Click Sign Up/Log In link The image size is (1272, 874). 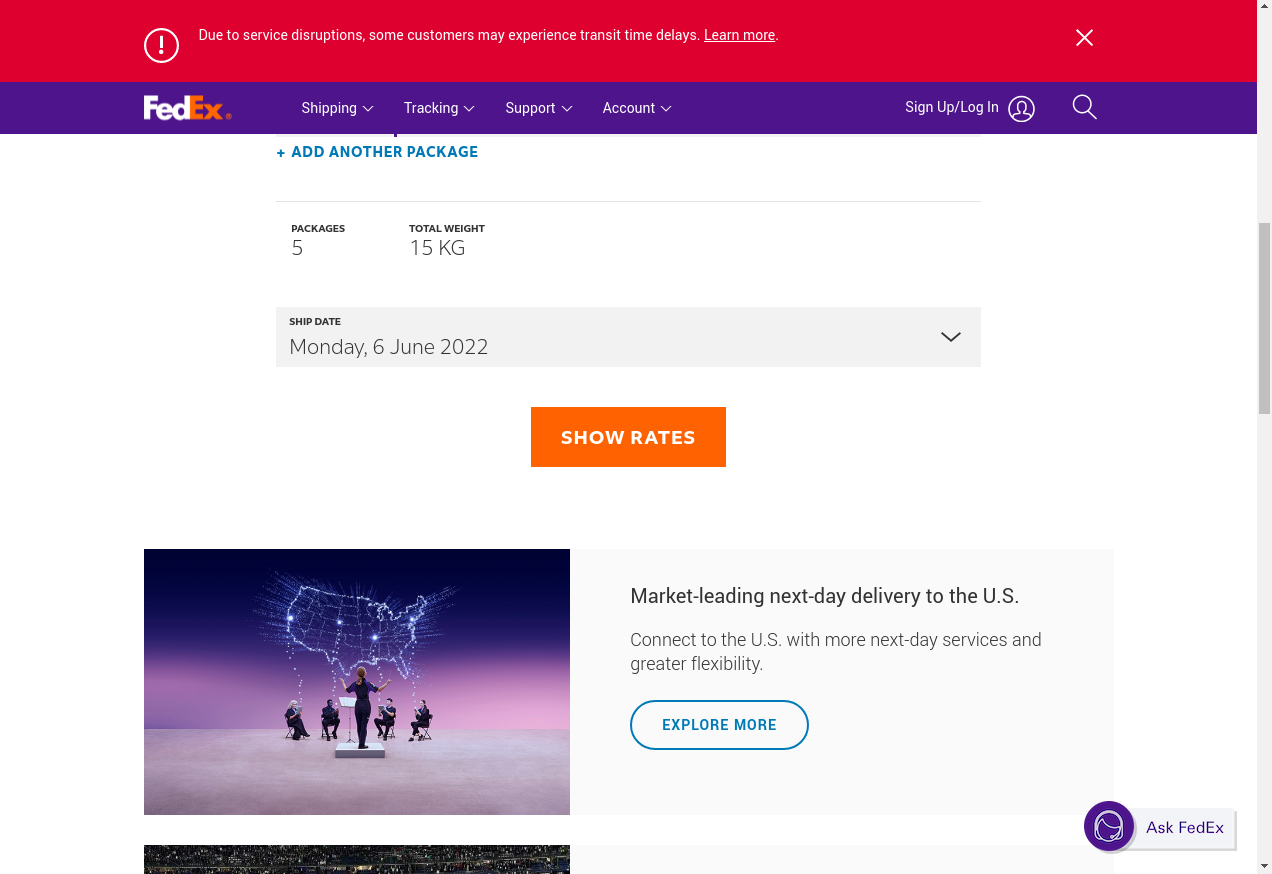click(951, 107)
